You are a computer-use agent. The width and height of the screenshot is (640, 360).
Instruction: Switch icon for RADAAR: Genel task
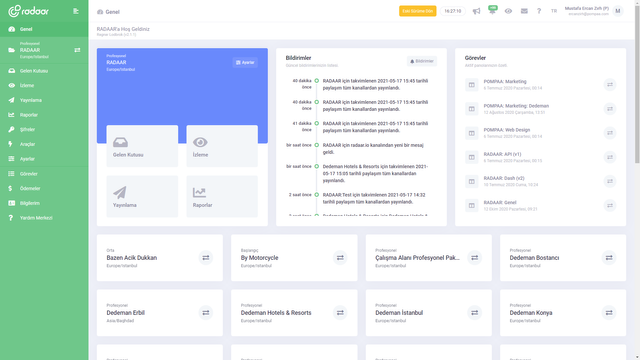click(610, 205)
